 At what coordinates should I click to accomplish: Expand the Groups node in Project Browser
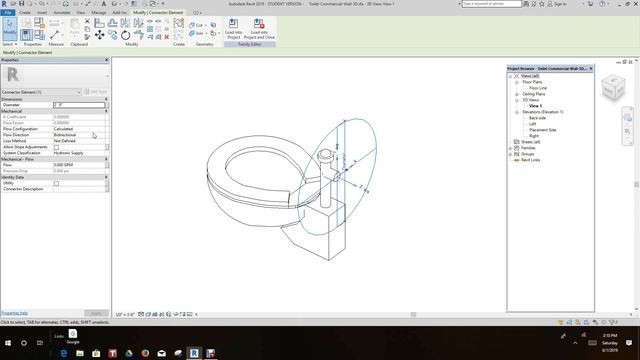coord(510,154)
